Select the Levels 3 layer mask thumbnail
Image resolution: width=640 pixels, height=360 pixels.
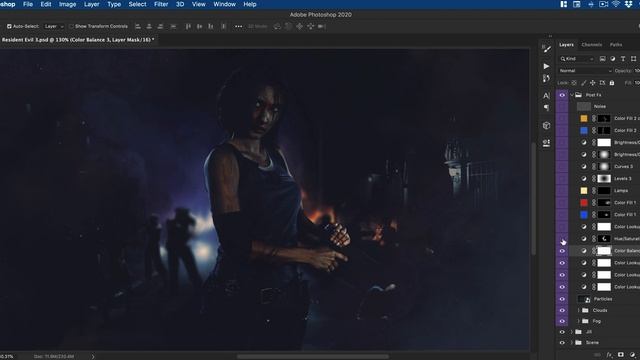[604, 179]
